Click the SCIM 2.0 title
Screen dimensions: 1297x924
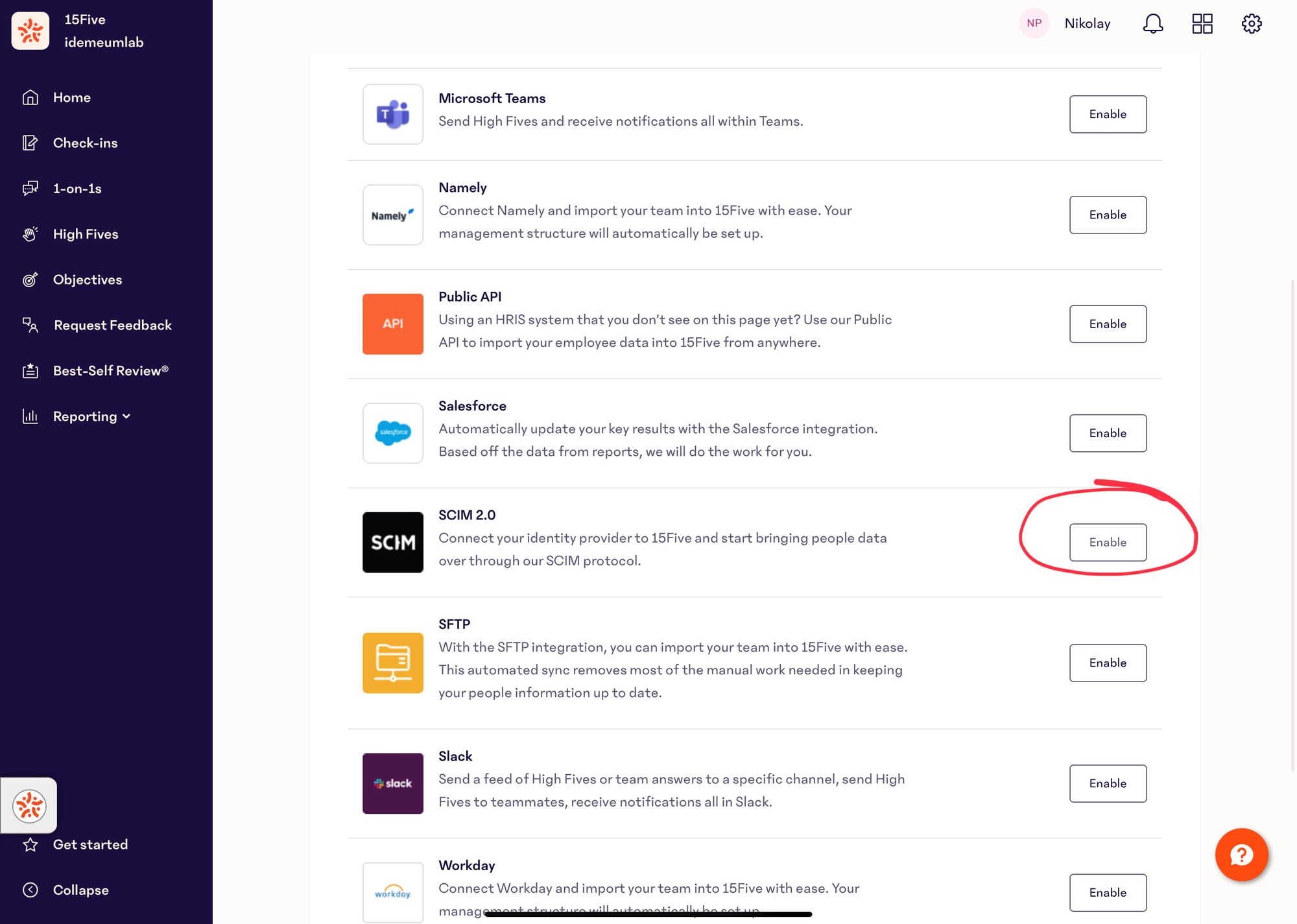tap(467, 515)
